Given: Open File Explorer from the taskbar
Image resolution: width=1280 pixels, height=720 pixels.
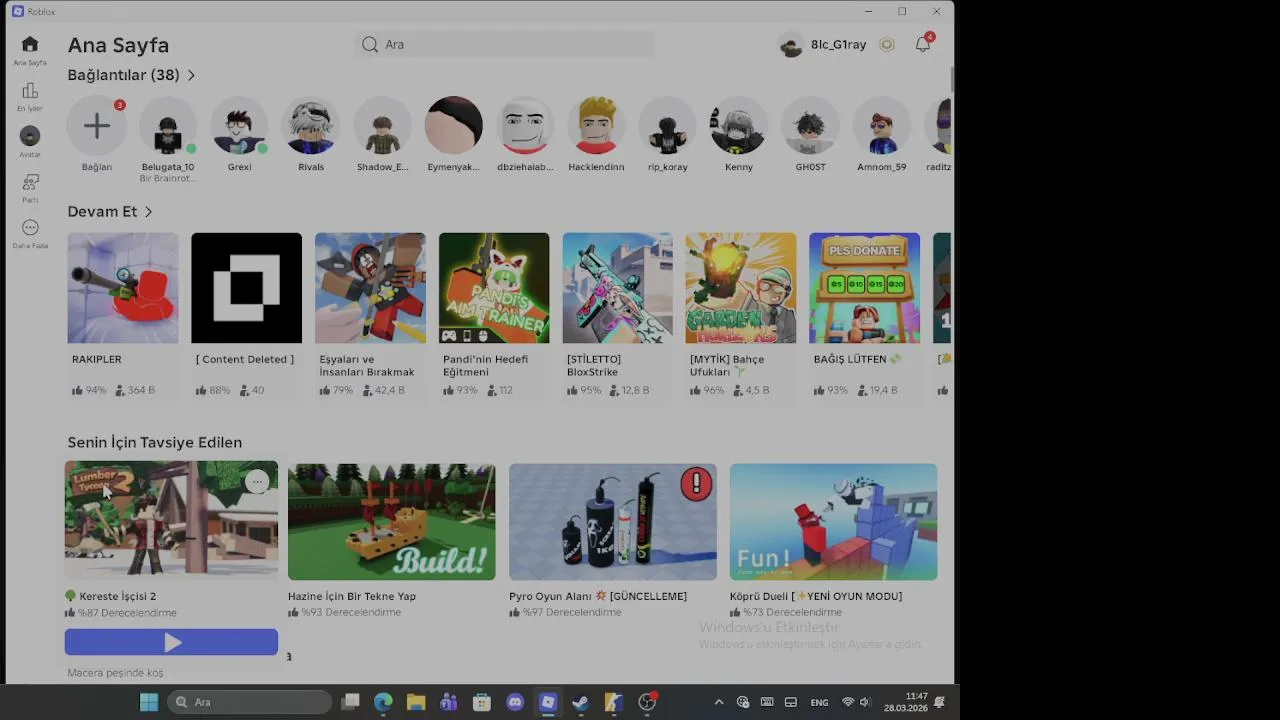Looking at the screenshot, I should [x=416, y=702].
